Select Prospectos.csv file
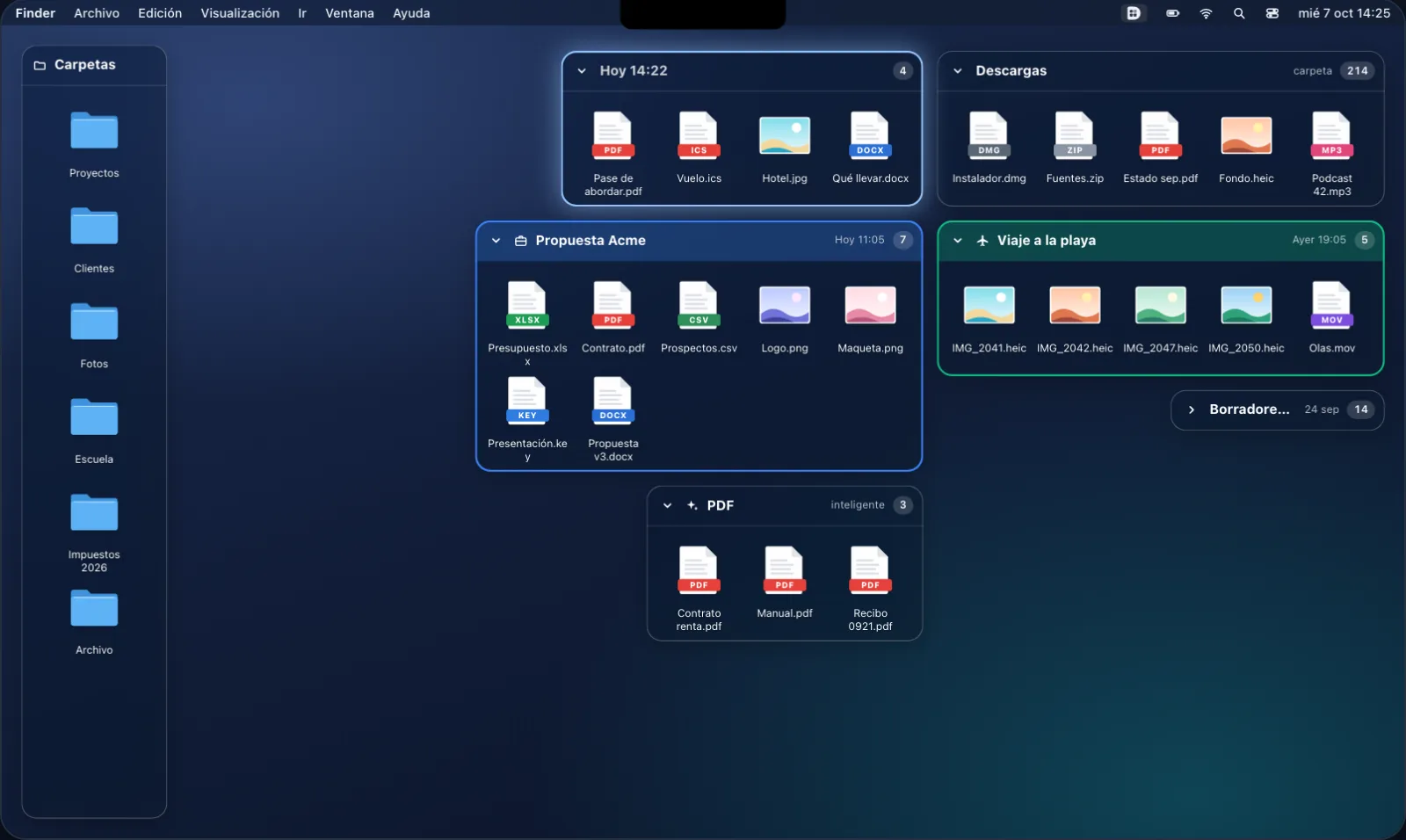Viewport: 1406px width, 840px height. (x=699, y=317)
